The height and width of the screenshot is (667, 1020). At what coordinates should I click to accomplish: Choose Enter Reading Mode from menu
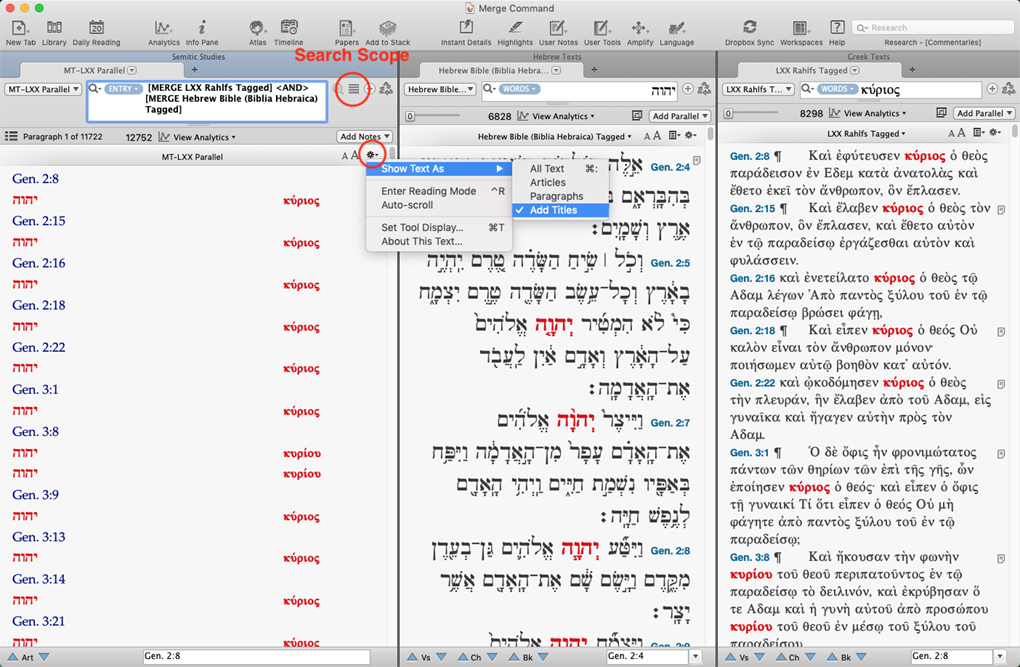coord(428,191)
